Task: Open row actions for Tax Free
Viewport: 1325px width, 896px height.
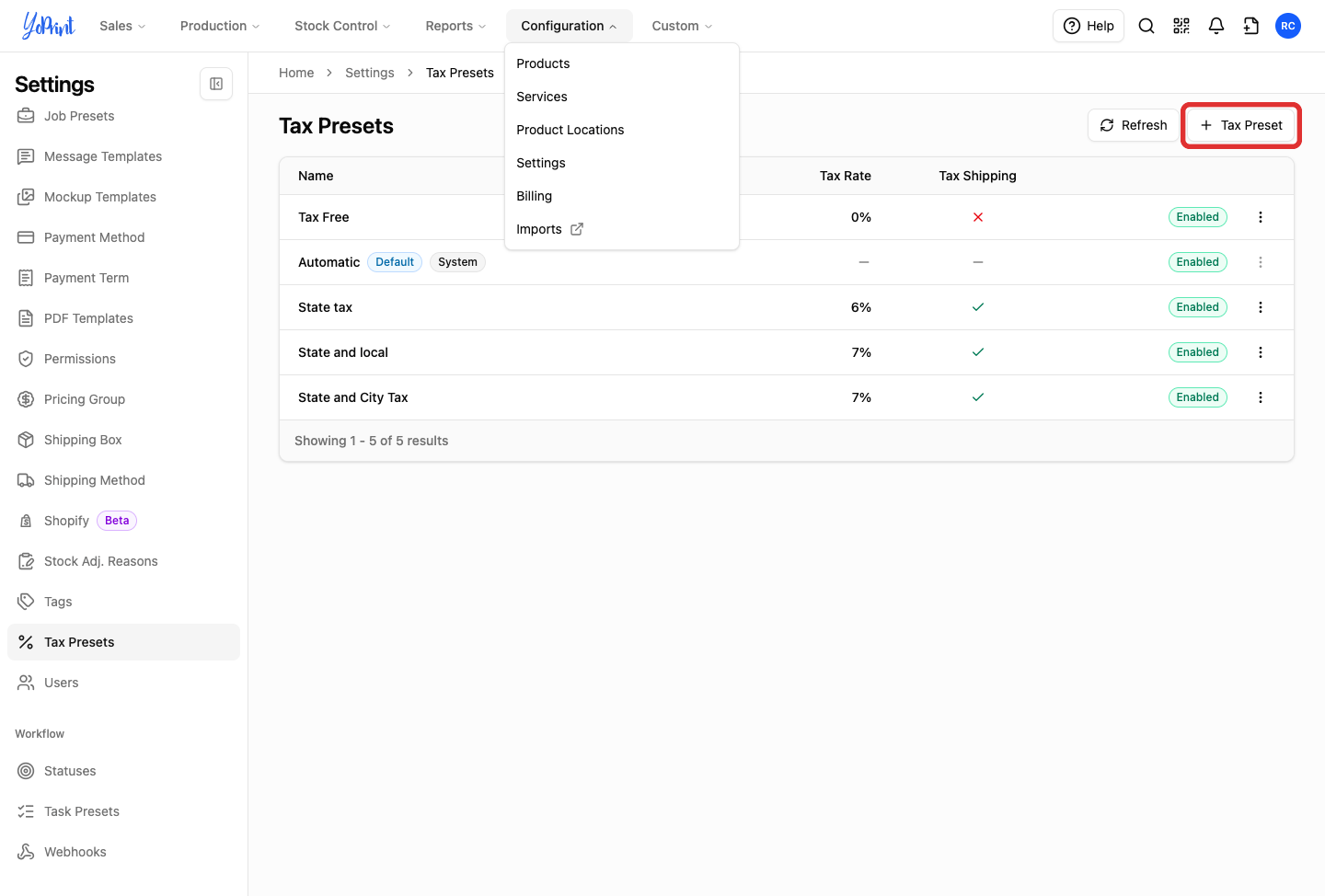Action: (1261, 217)
